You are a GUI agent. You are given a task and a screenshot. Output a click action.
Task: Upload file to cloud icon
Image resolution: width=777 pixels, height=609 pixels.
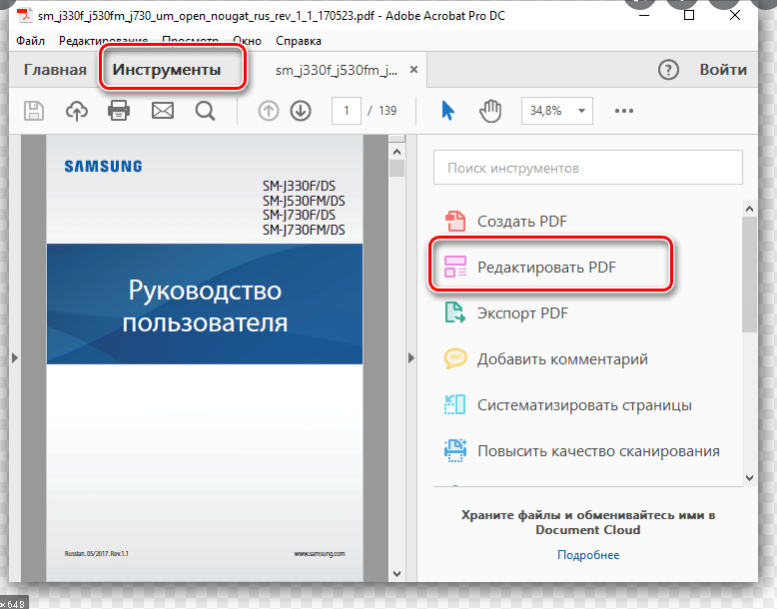(77, 111)
